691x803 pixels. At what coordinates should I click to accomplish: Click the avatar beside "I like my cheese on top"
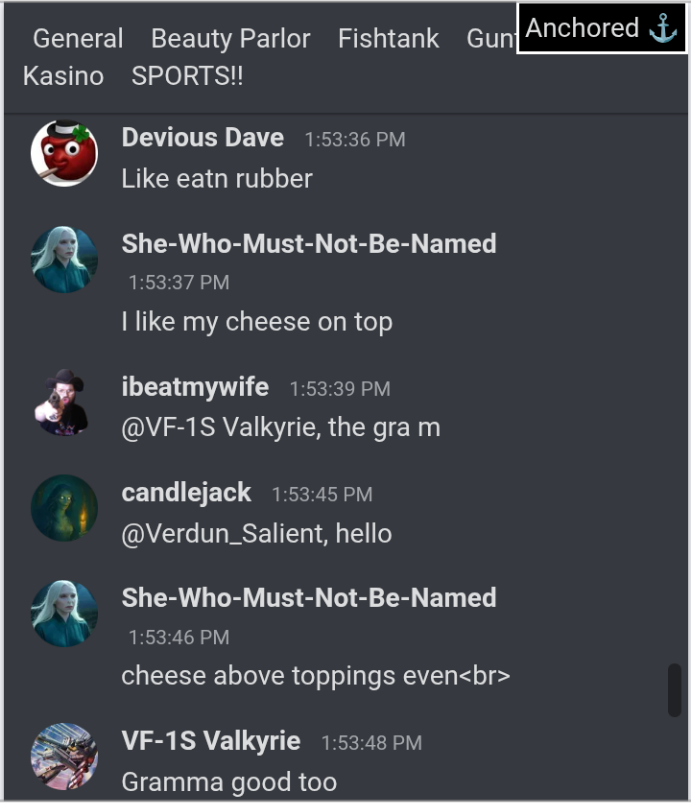pyautogui.click(x=64, y=260)
